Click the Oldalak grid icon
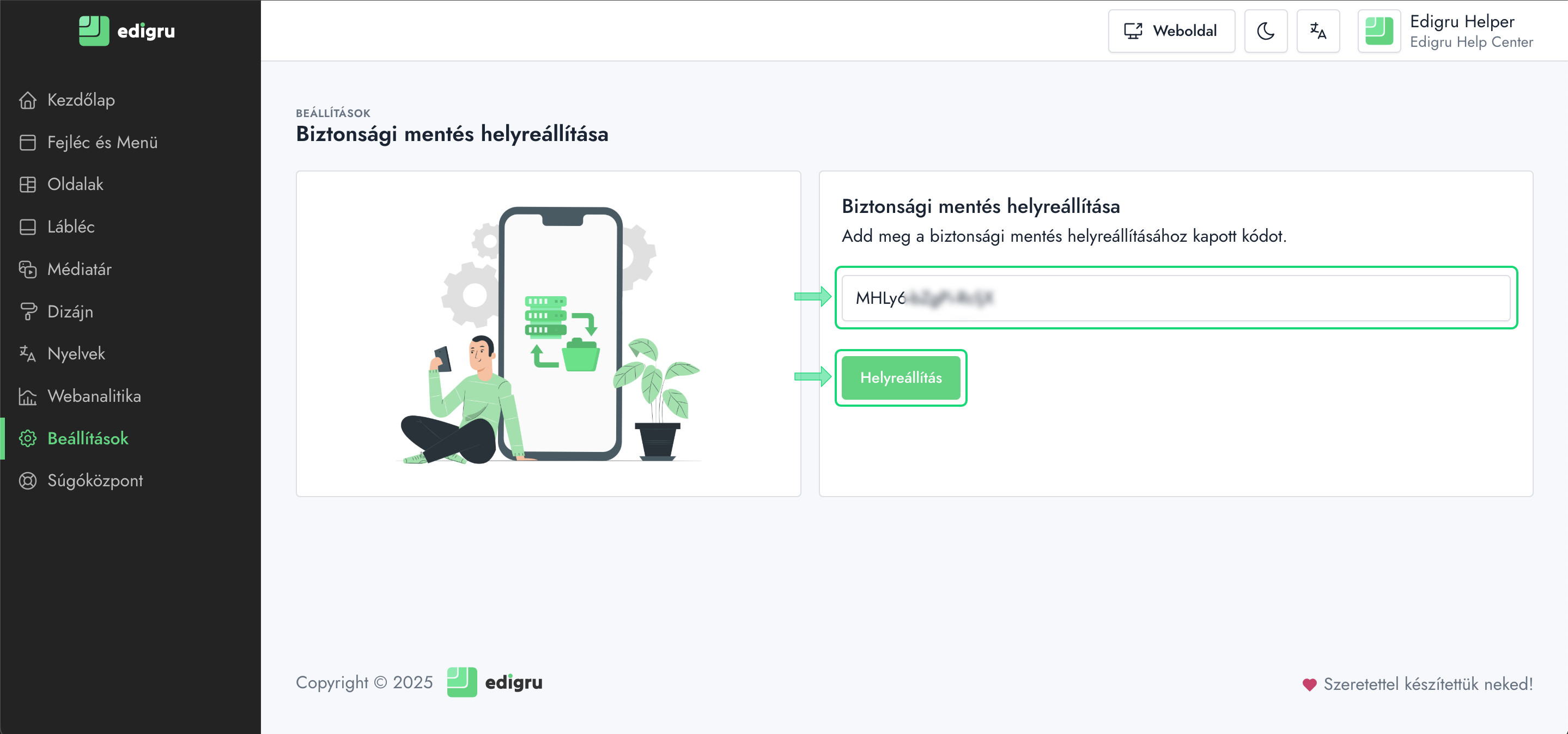1568x734 pixels. (27, 184)
